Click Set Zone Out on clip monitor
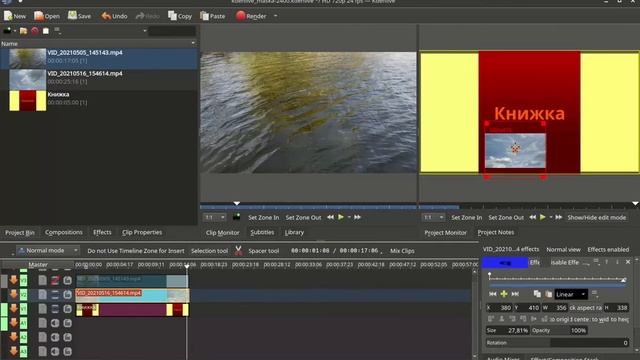The width and height of the screenshot is (640, 360). click(303, 218)
